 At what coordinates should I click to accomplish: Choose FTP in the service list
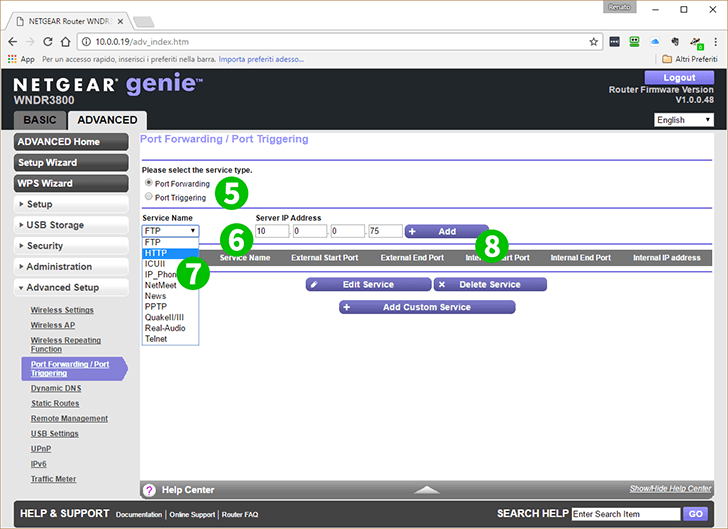pyautogui.click(x=170, y=242)
